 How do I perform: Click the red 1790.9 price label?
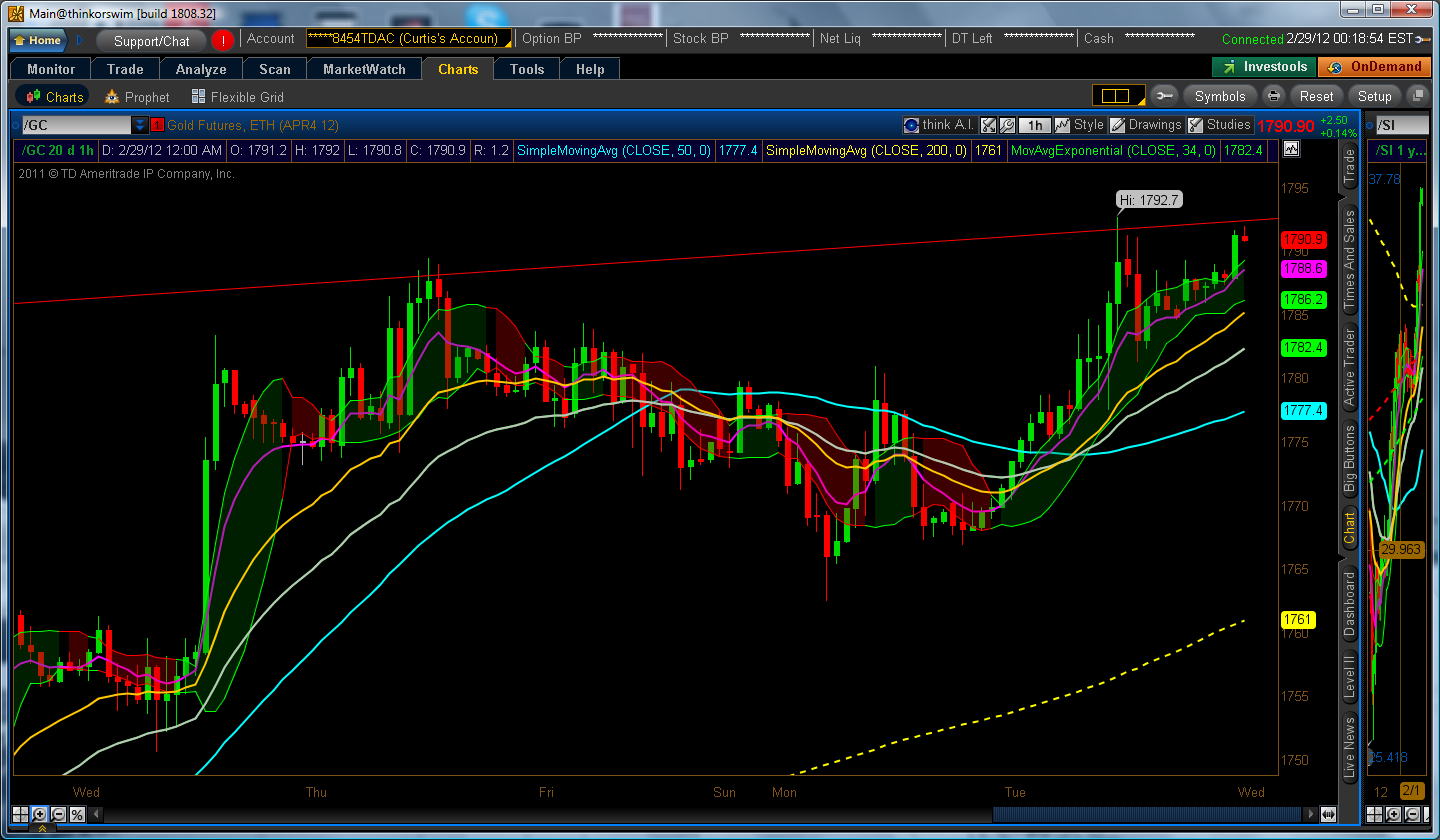[x=1303, y=240]
